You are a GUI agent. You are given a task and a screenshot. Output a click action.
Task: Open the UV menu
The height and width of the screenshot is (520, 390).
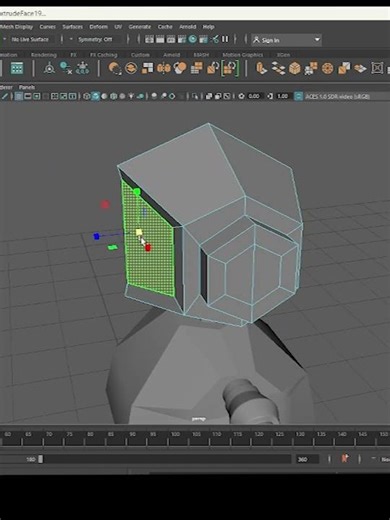tap(118, 27)
